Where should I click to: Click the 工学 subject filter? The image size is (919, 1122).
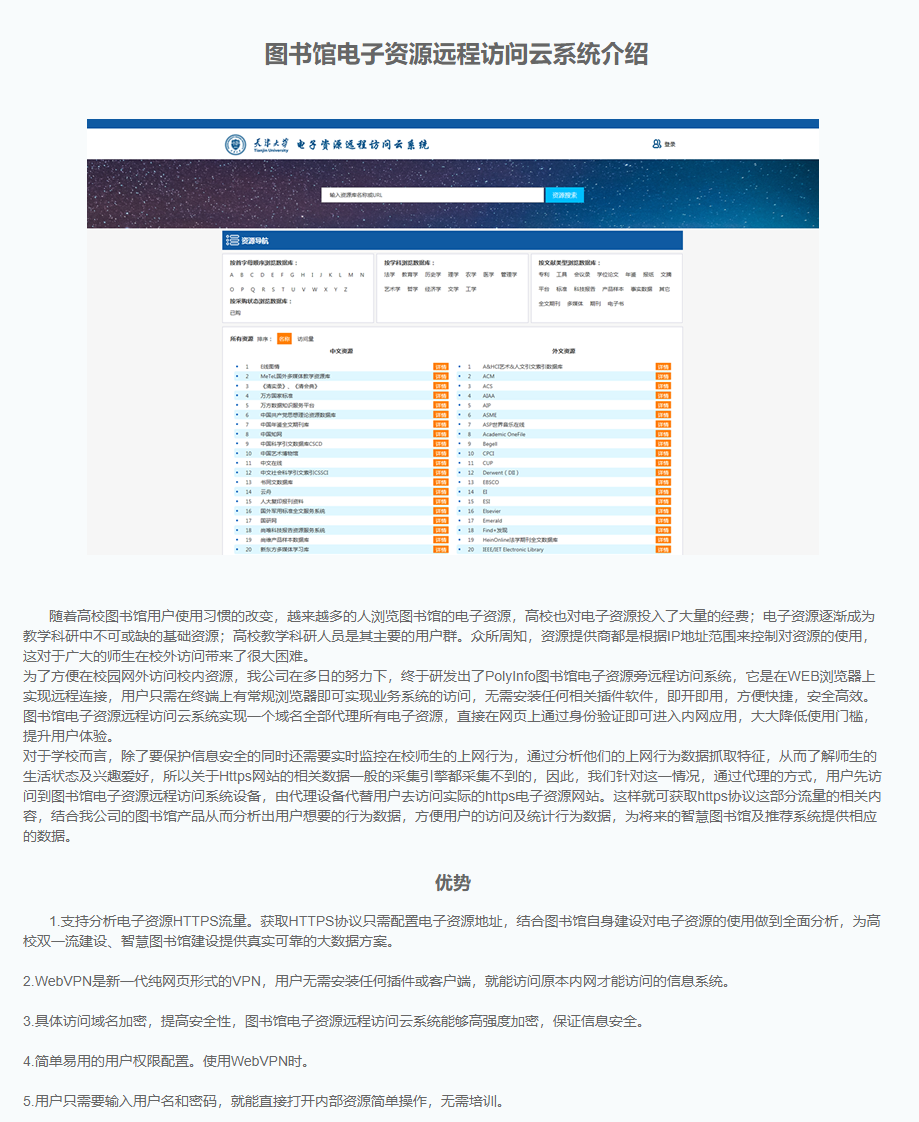point(471,289)
